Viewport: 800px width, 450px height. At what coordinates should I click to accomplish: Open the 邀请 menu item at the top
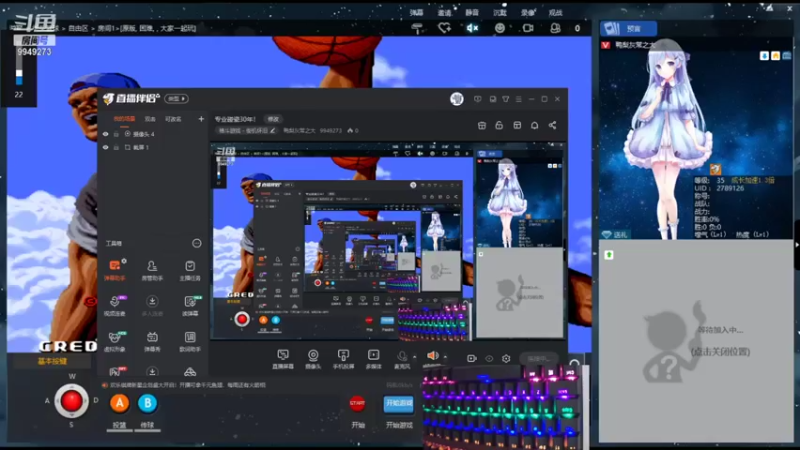tap(444, 13)
